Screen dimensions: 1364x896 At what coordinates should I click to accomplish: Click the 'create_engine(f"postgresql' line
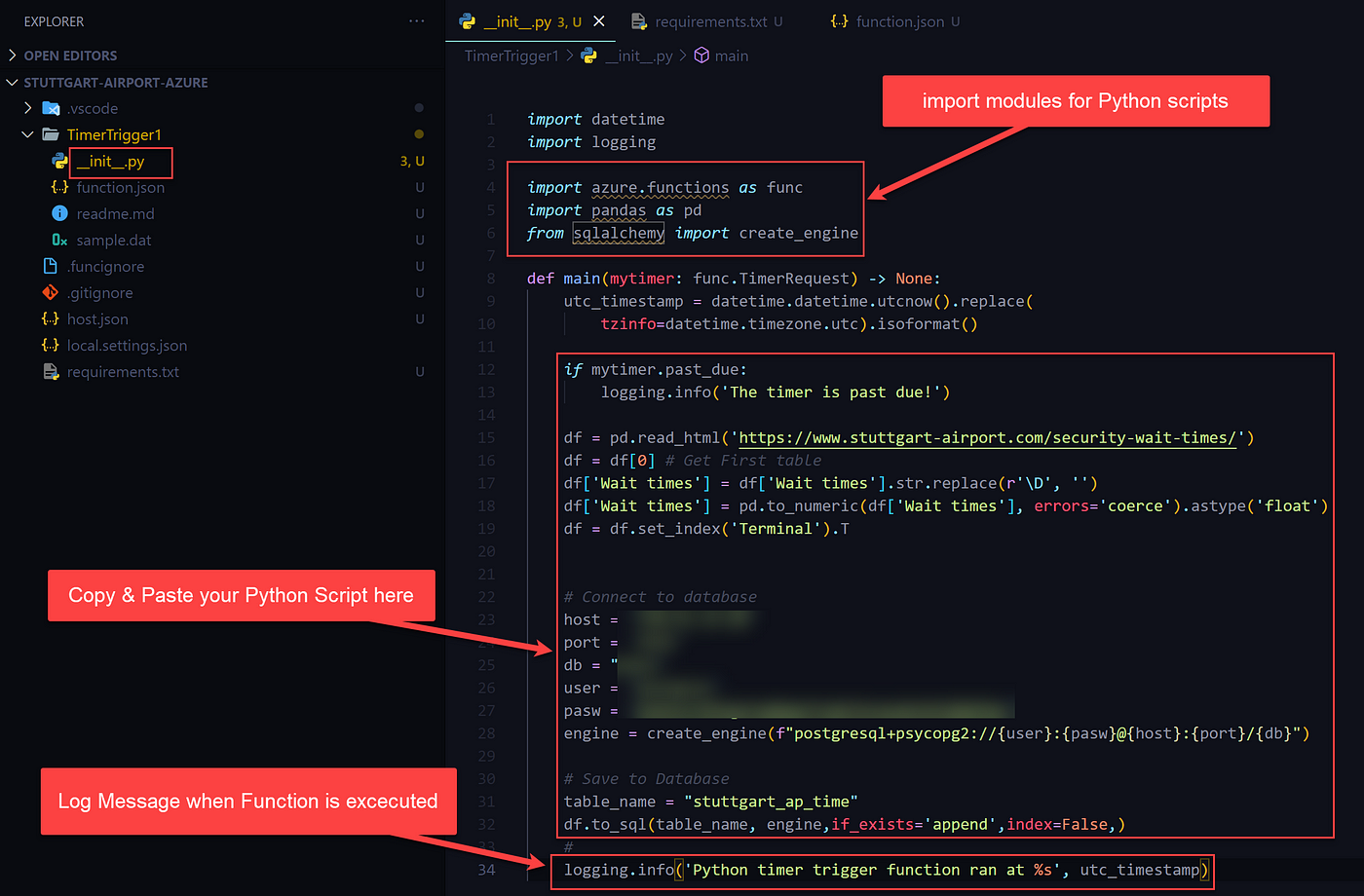pyautogui.click(x=937, y=733)
